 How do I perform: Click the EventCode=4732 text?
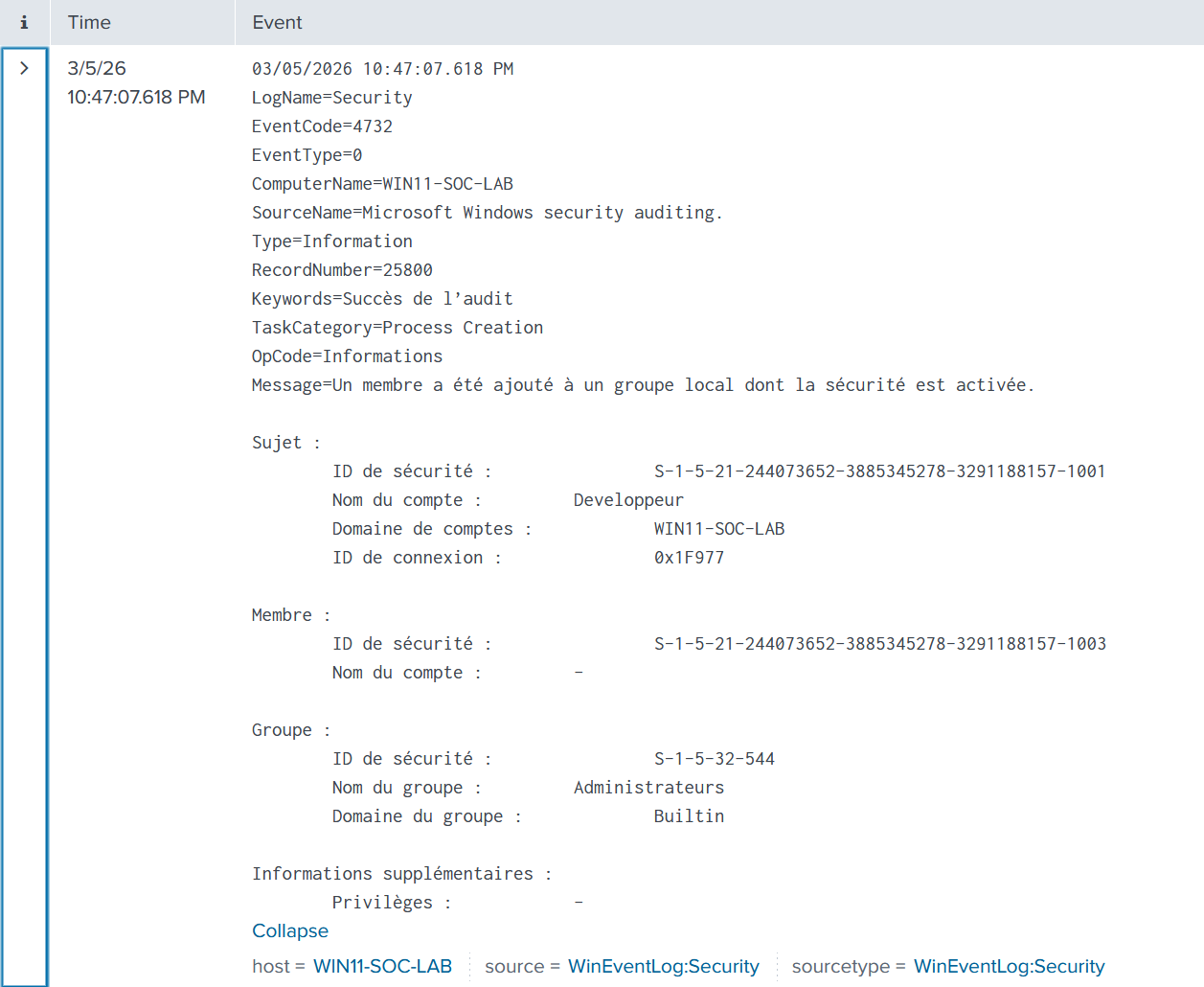point(322,126)
